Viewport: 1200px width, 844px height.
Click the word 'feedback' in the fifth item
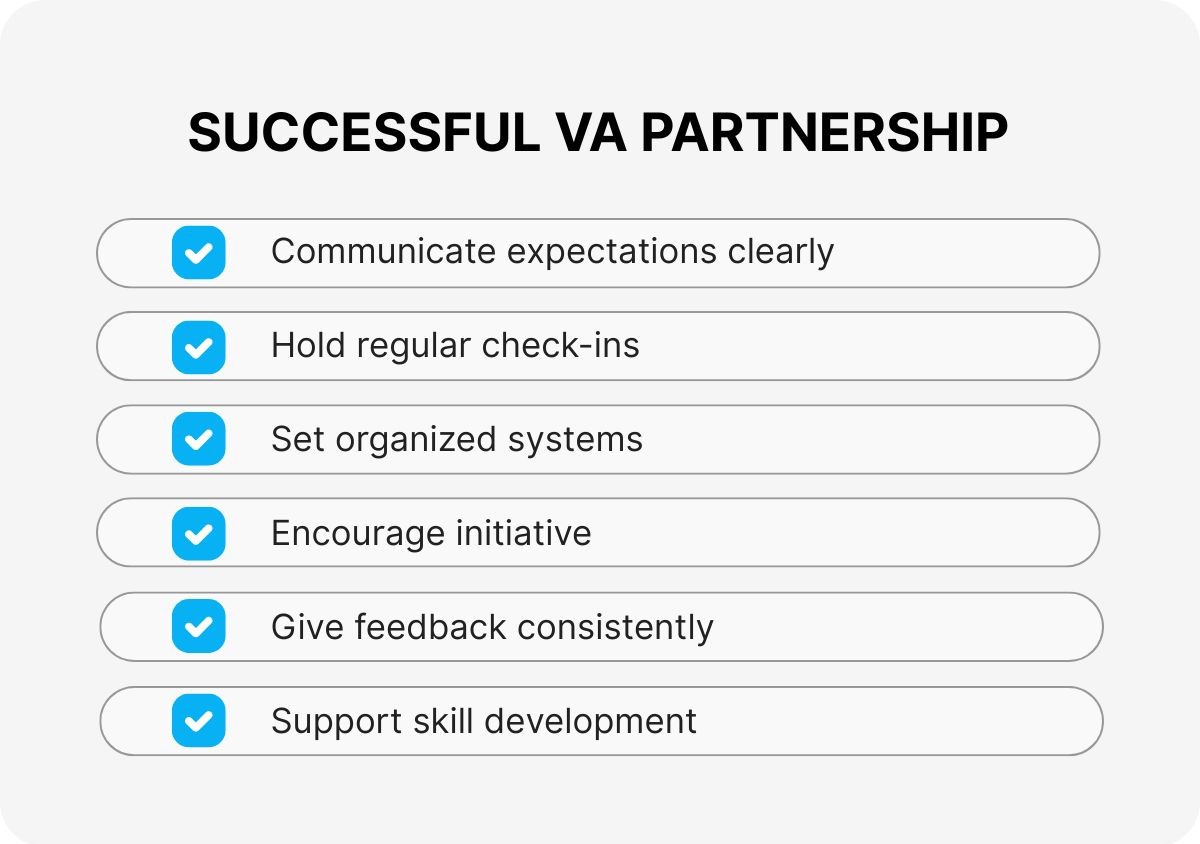tap(431, 627)
